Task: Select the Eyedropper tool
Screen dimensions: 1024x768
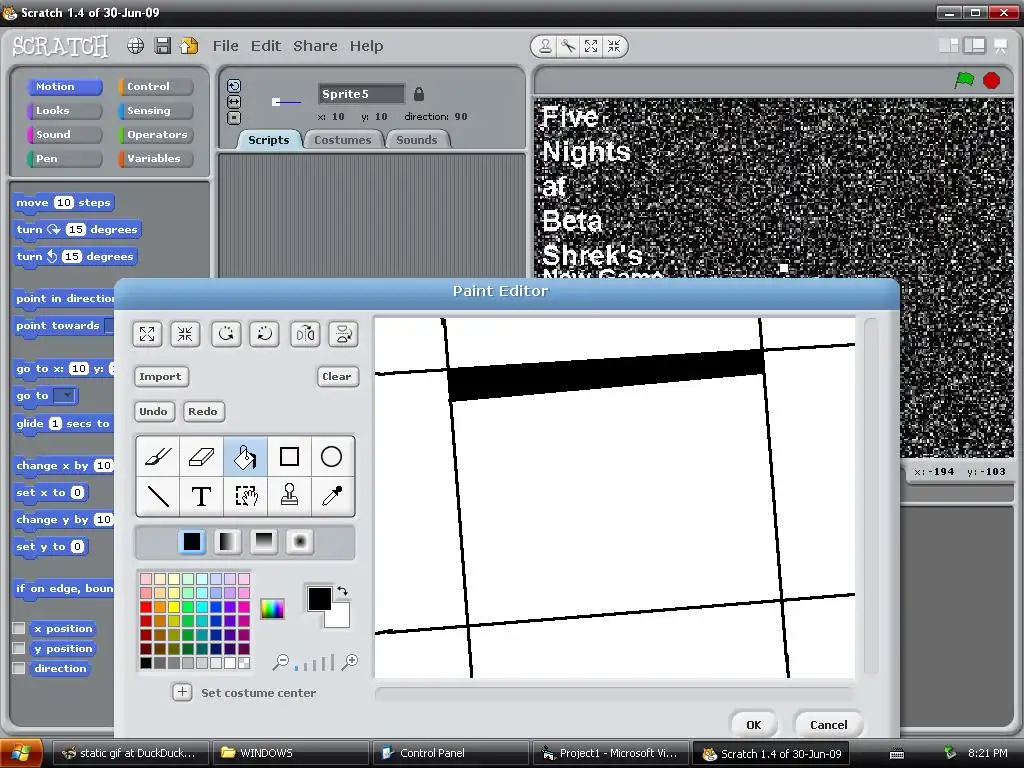Action: (x=332, y=496)
